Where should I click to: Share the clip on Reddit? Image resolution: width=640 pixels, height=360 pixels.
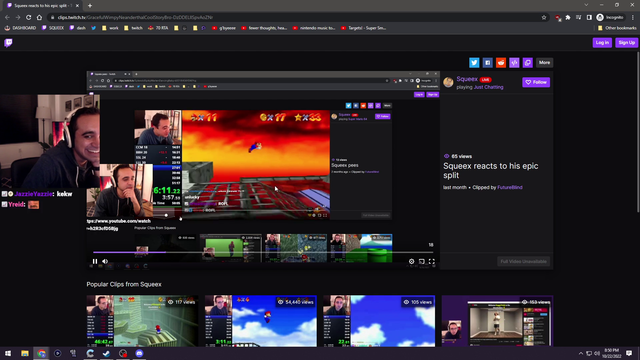pyautogui.click(x=501, y=62)
